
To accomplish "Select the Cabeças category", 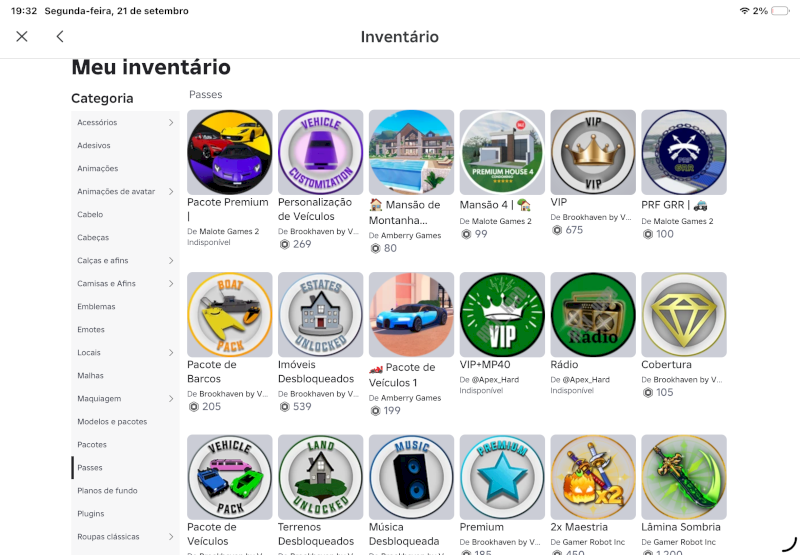I will pyautogui.click(x=93, y=238).
